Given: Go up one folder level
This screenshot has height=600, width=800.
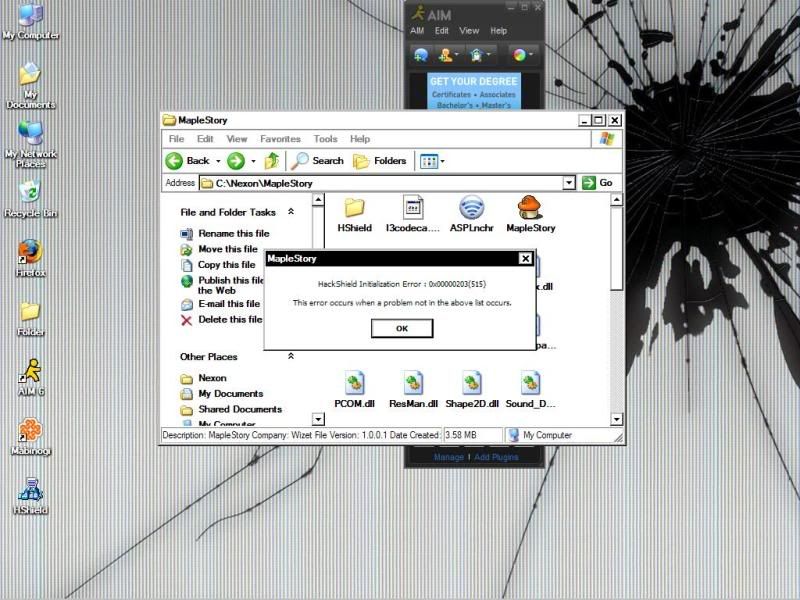Looking at the screenshot, I should click(272, 161).
